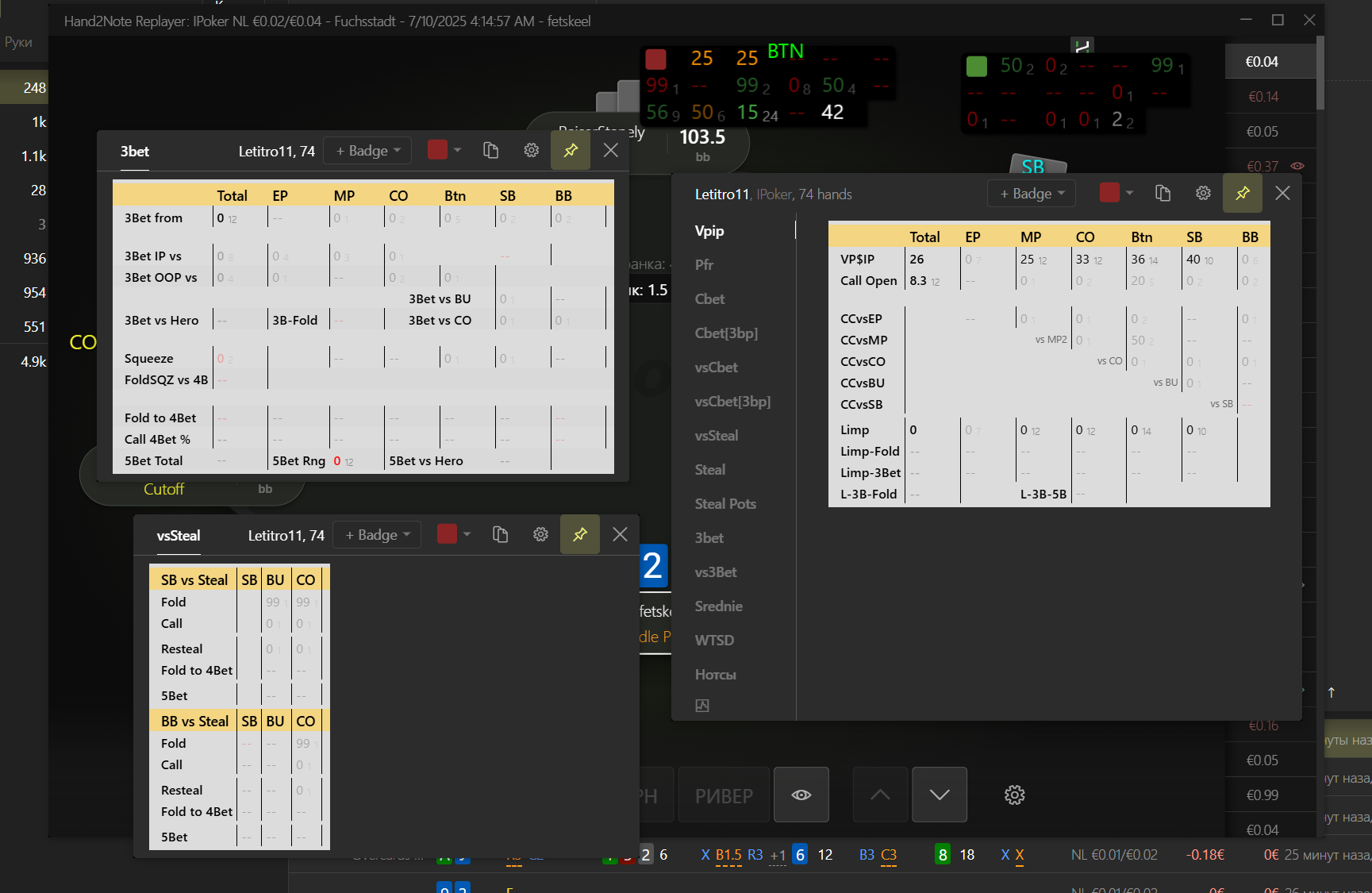
Task: Pick red color swatch in 3bet popup
Action: tap(437, 150)
